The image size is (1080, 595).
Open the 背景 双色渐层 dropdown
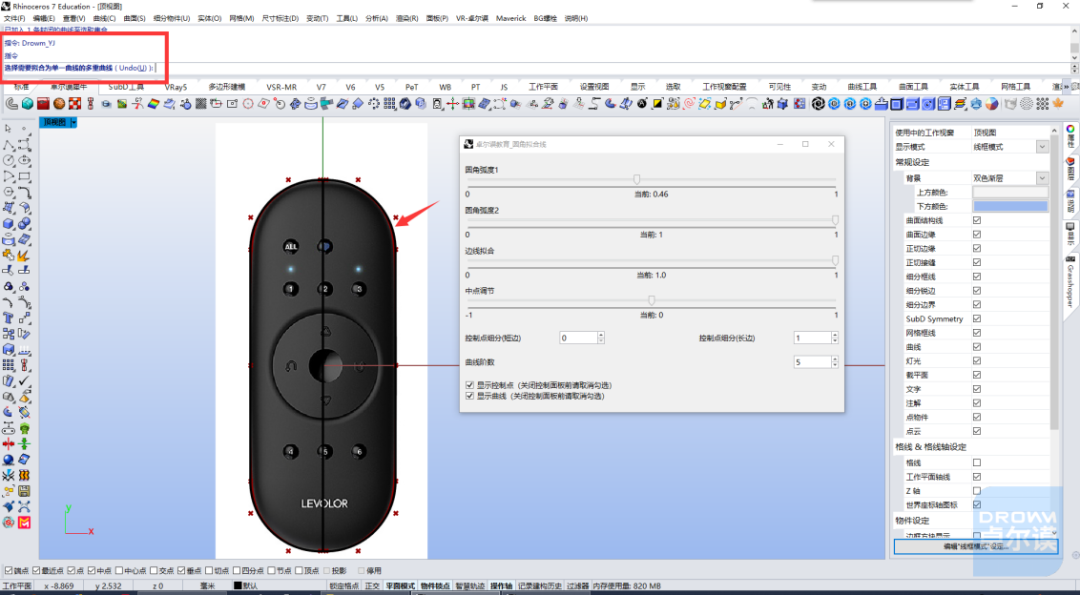[1042, 178]
